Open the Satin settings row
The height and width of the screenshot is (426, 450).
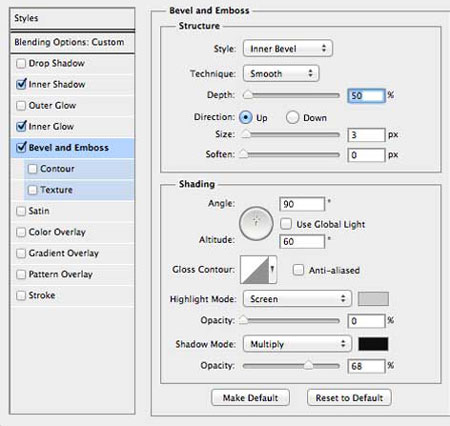coord(72,211)
